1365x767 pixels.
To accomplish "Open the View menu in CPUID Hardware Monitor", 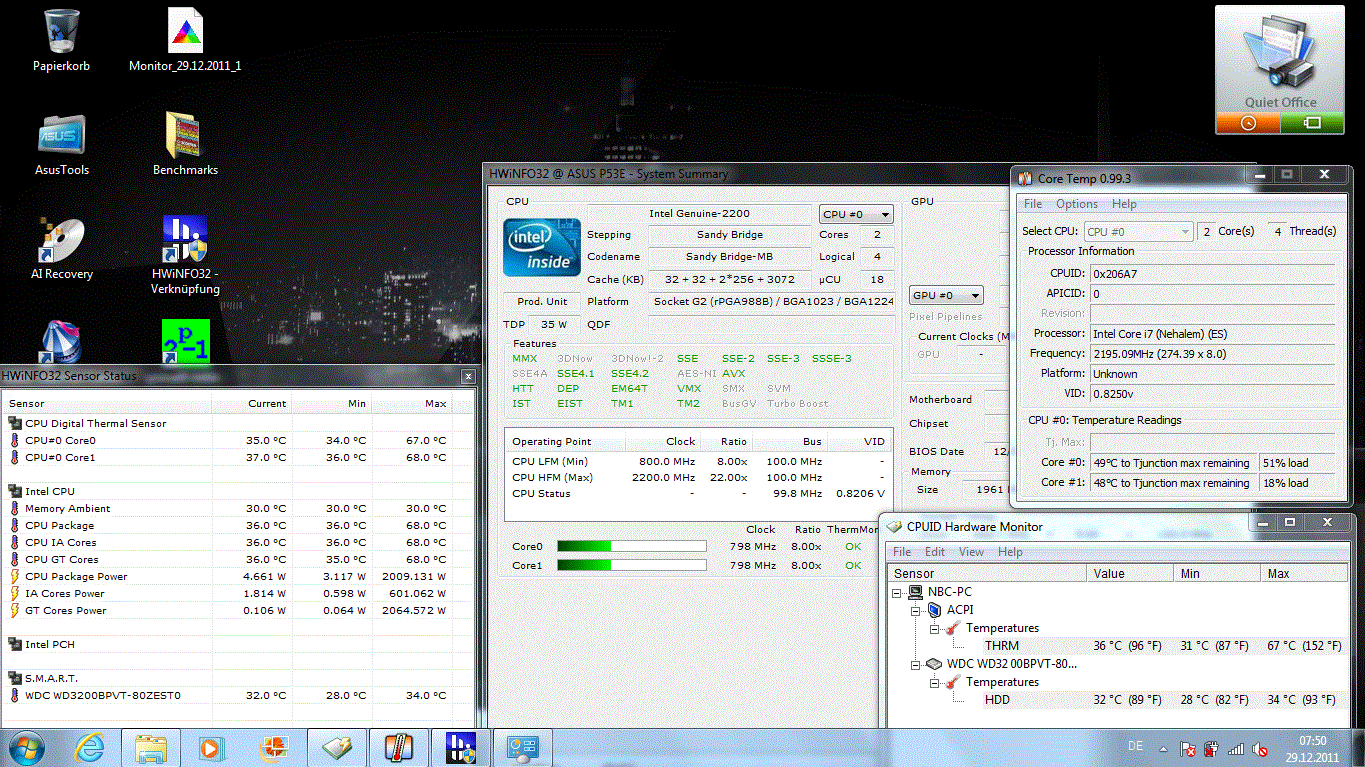I will [x=971, y=552].
